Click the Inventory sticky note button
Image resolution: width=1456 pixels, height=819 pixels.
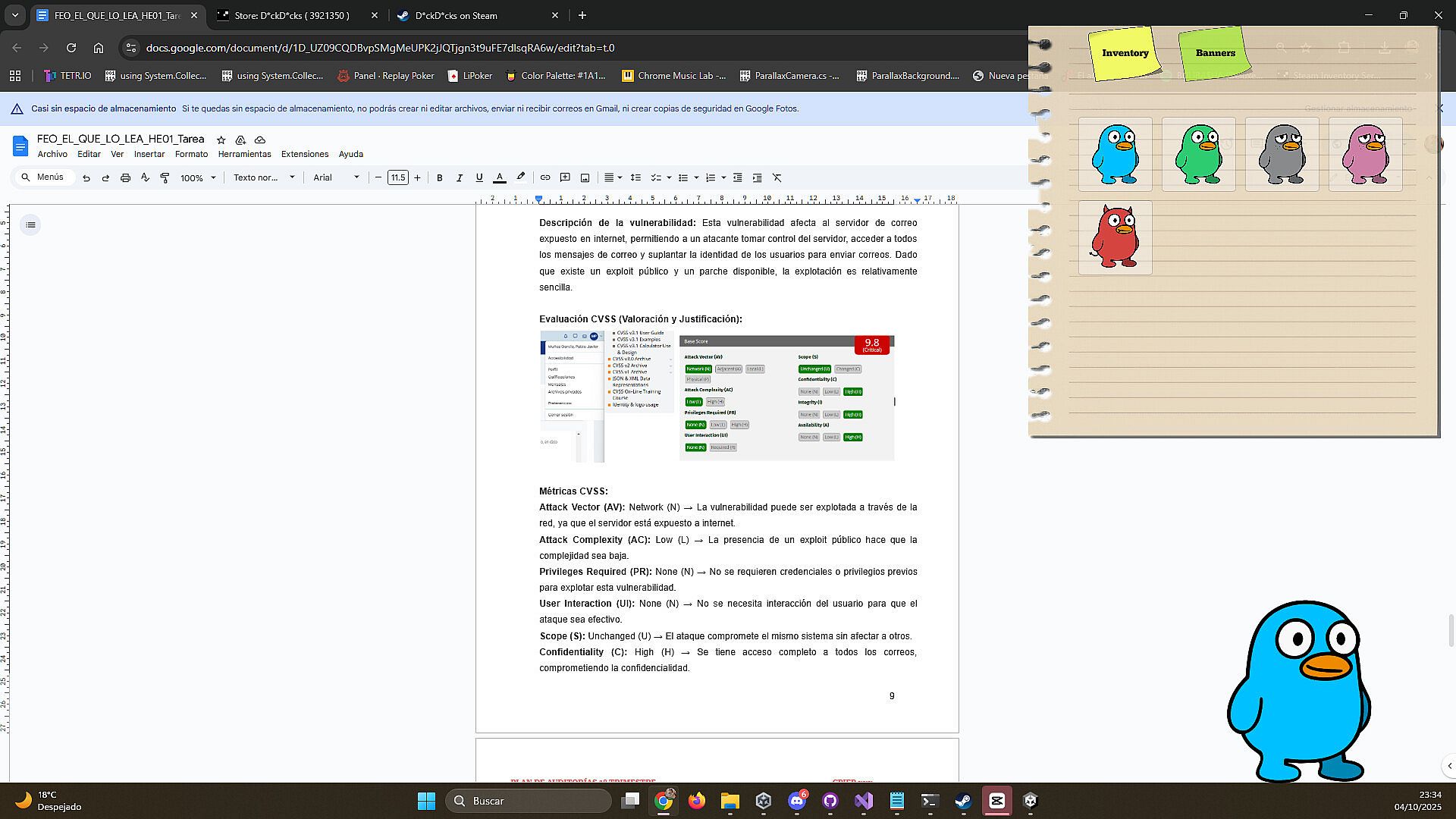(1125, 52)
